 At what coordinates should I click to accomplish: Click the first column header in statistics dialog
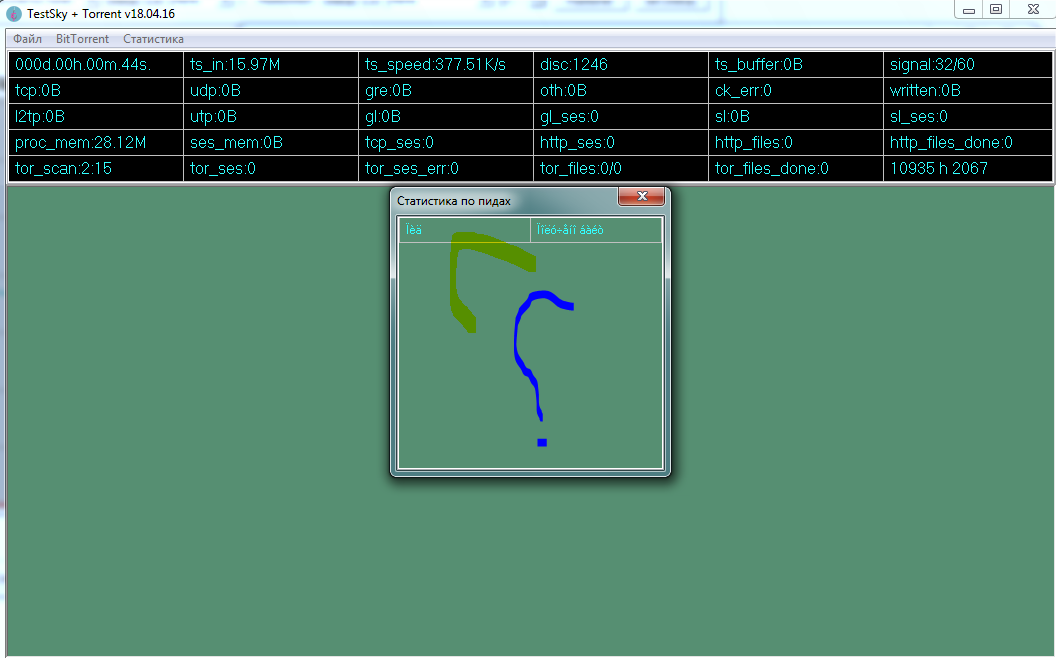464,231
